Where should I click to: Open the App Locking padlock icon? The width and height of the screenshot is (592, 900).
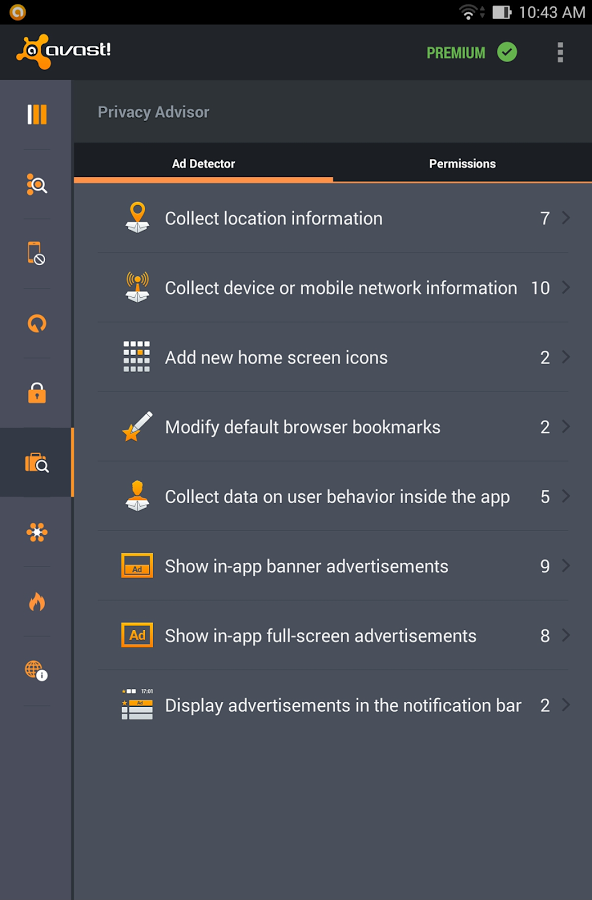[x=37, y=393]
